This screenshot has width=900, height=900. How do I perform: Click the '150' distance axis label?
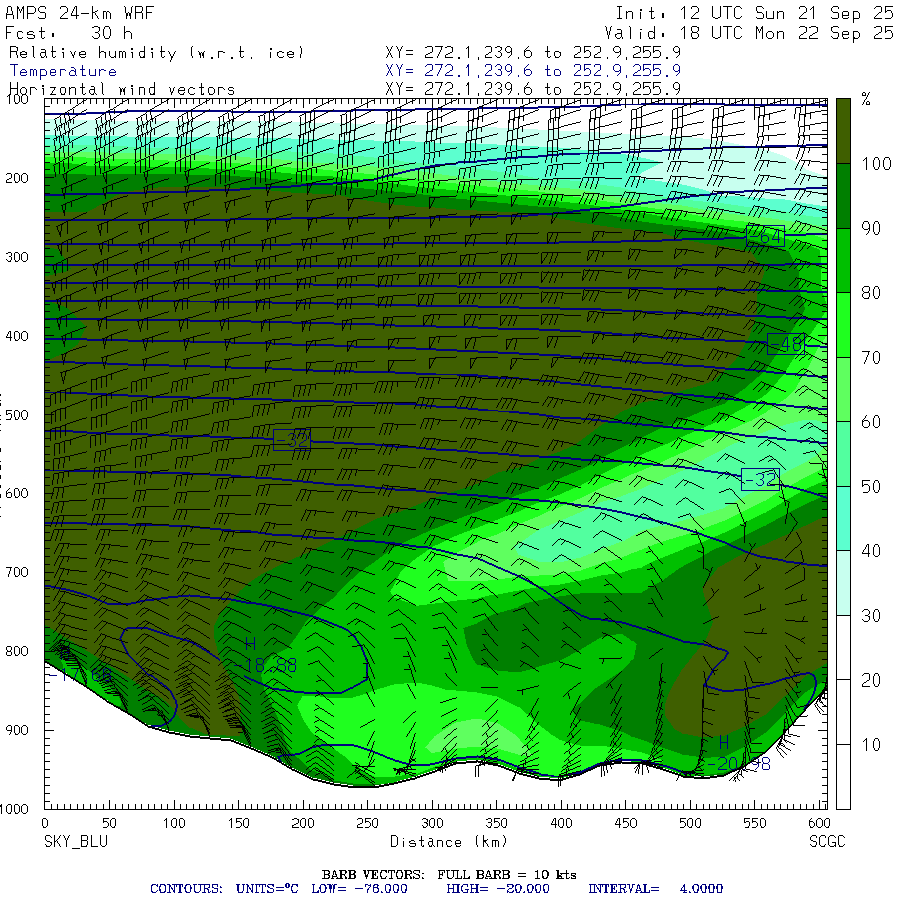(x=238, y=823)
